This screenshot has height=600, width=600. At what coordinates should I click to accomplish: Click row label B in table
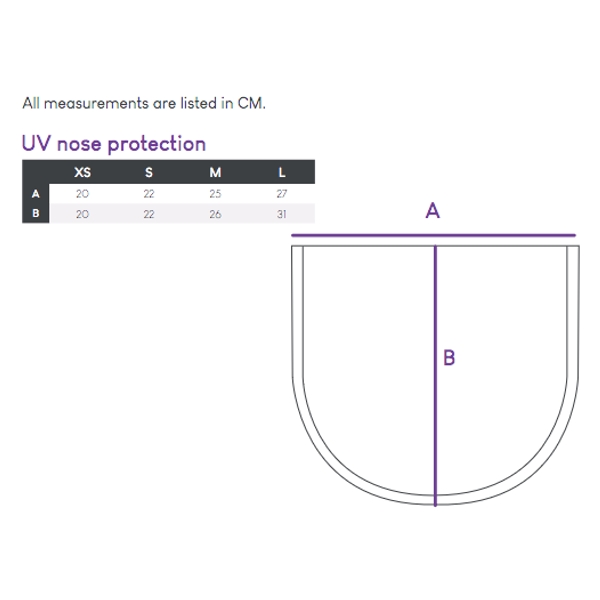(x=36, y=213)
